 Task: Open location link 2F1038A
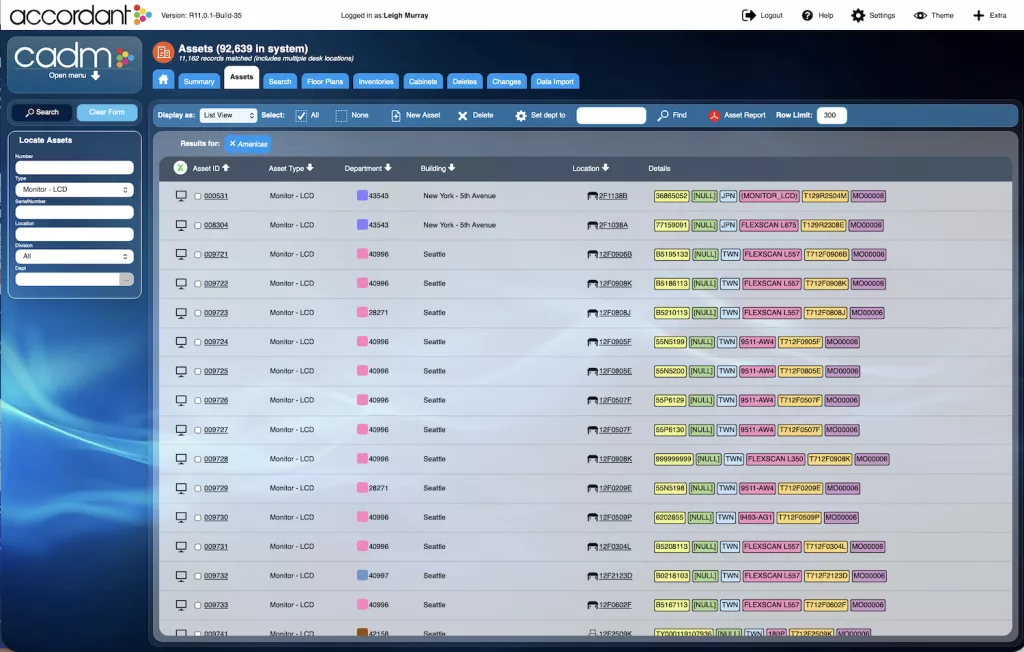613,225
